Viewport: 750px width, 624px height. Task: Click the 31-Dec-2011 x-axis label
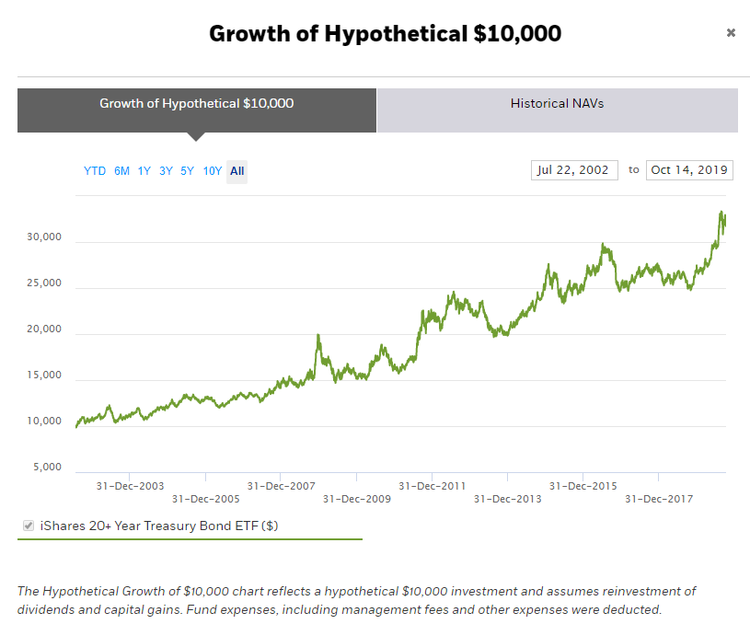432,486
